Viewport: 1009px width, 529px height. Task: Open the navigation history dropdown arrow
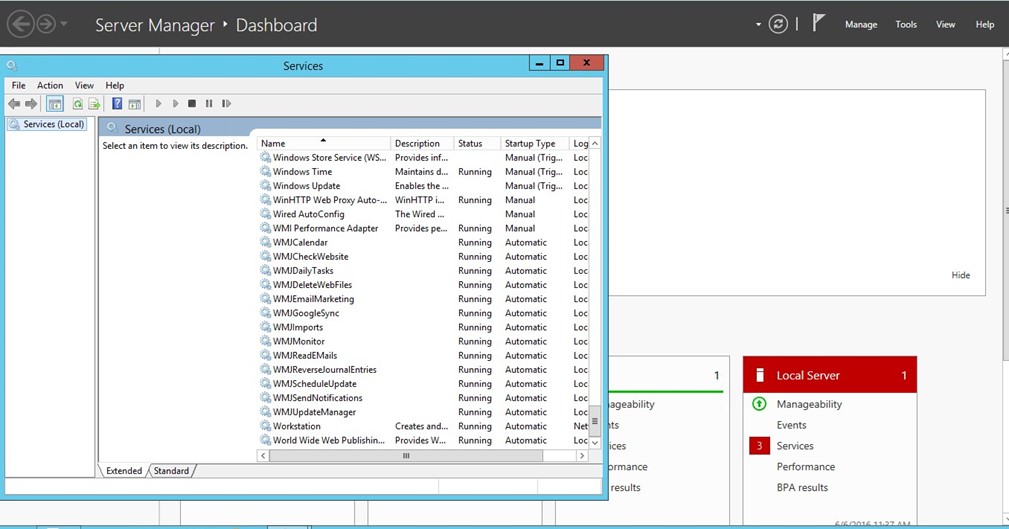pos(64,24)
